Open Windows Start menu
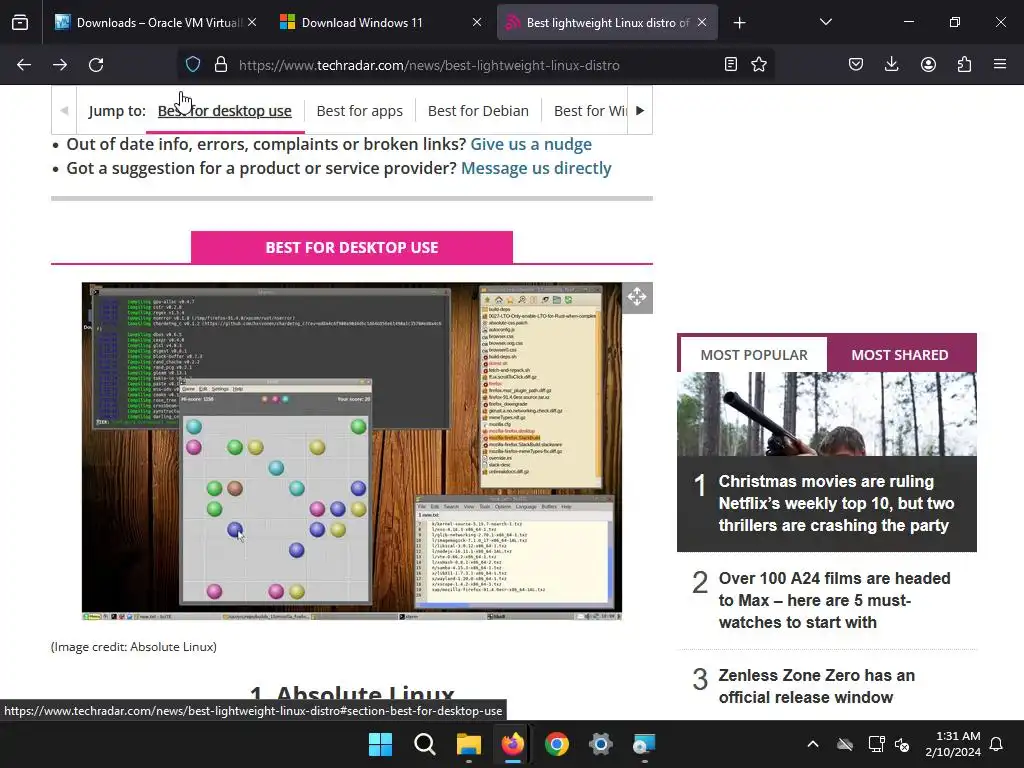 click(x=380, y=744)
